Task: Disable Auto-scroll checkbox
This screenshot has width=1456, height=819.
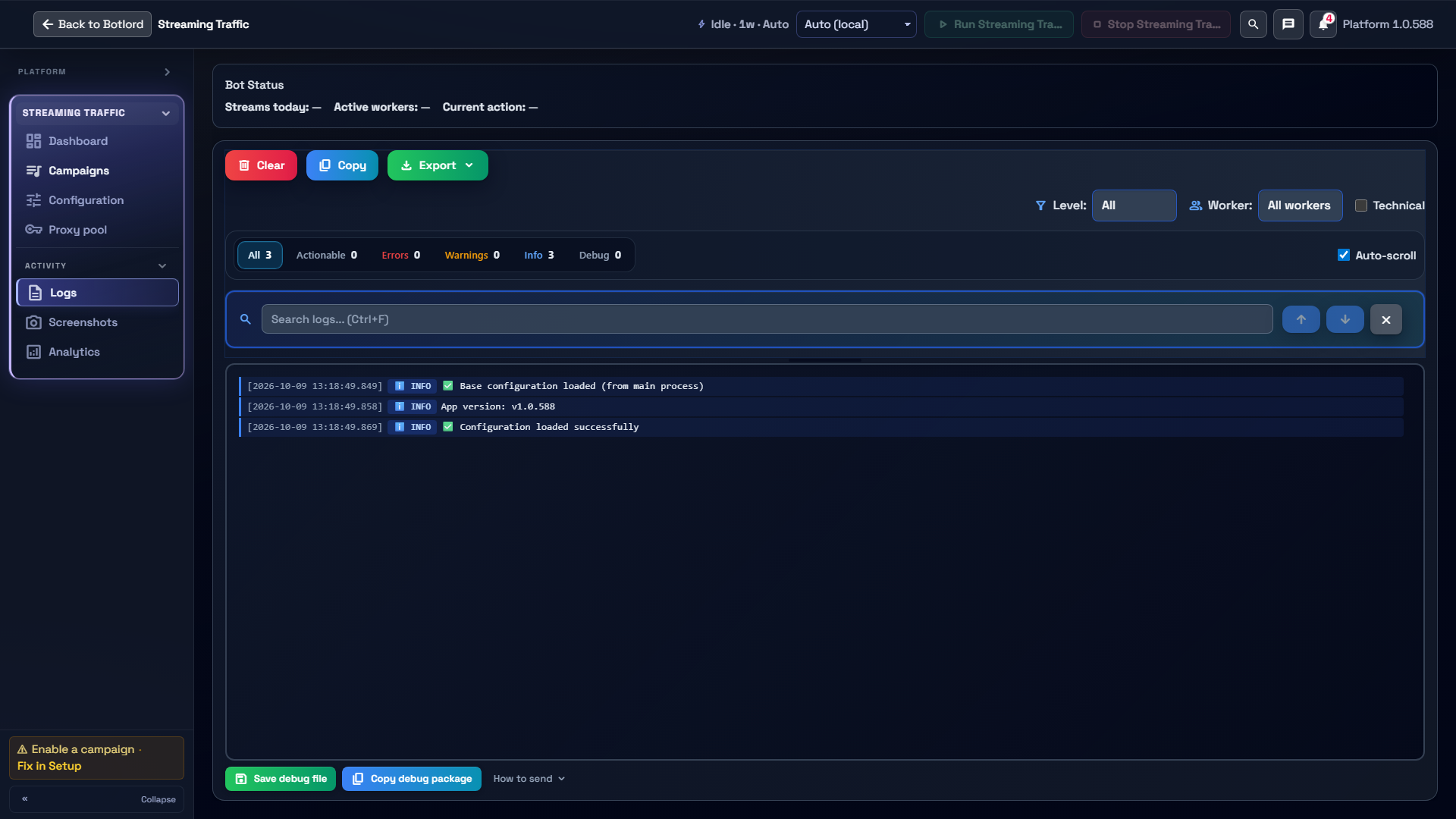Action: (x=1344, y=255)
